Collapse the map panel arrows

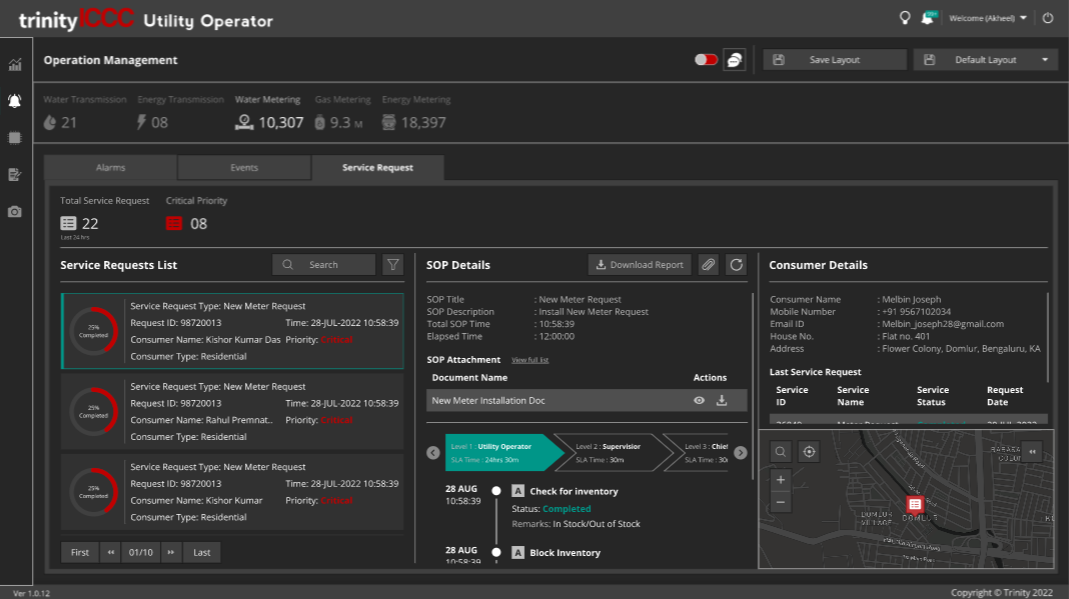1032,451
